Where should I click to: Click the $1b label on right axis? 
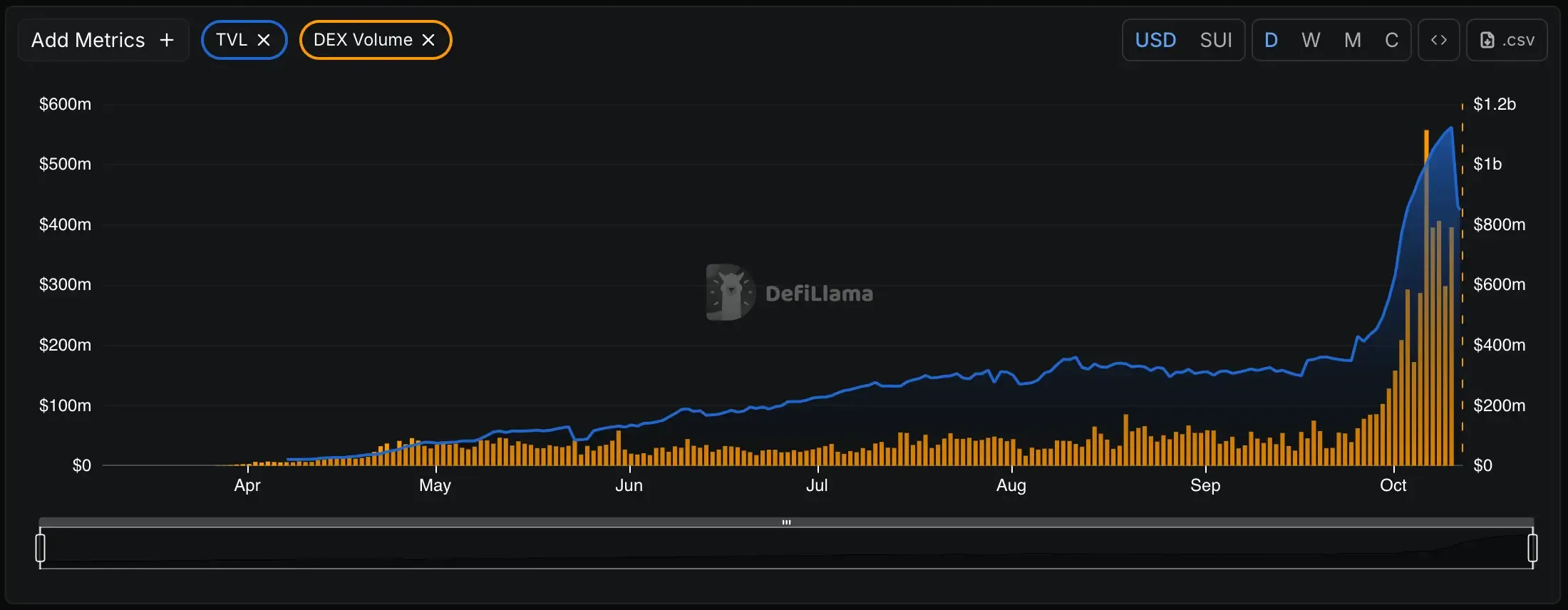coord(1487,164)
